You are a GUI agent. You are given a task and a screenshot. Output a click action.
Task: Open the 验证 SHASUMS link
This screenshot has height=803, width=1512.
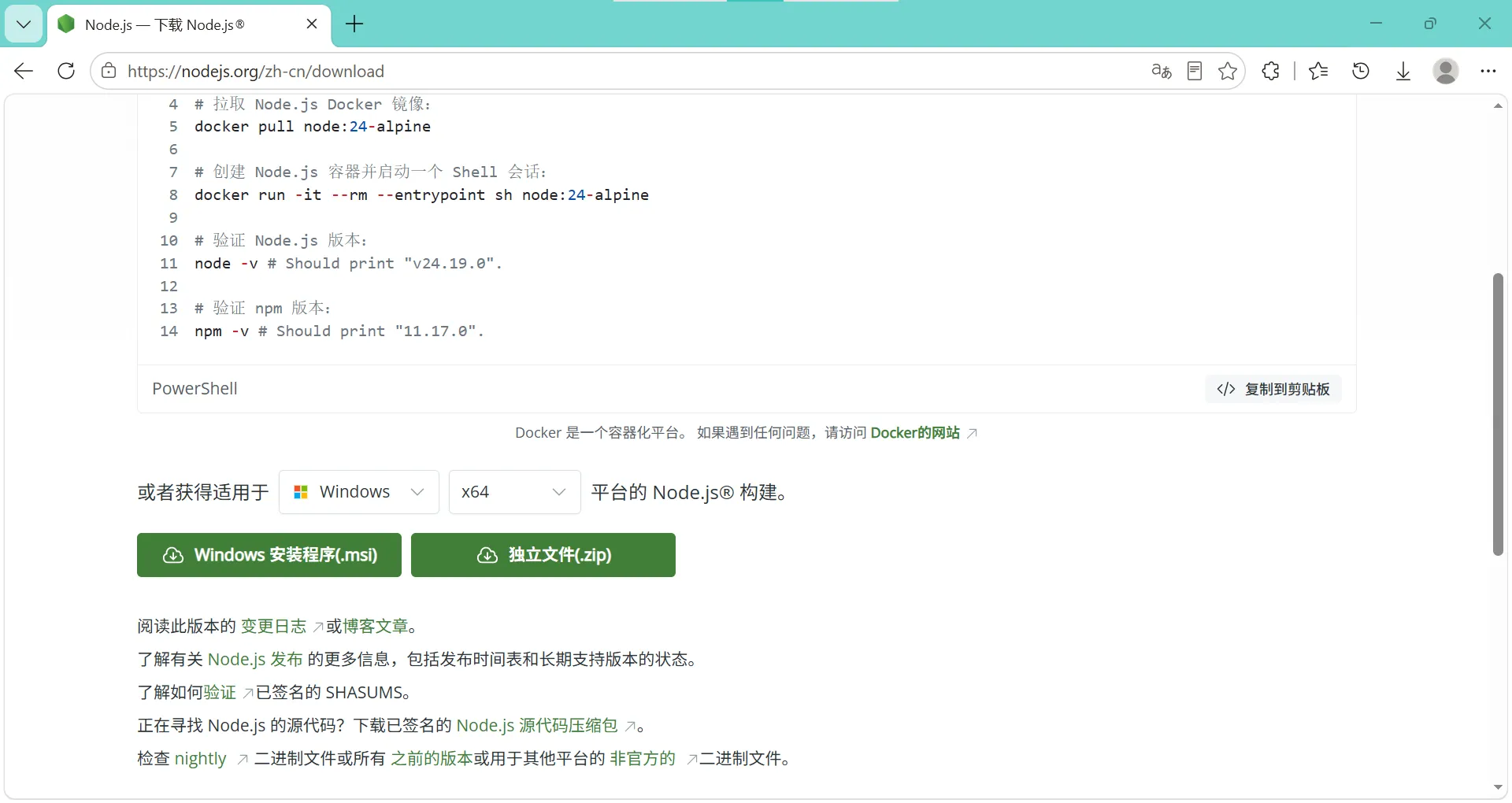pyautogui.click(x=220, y=692)
